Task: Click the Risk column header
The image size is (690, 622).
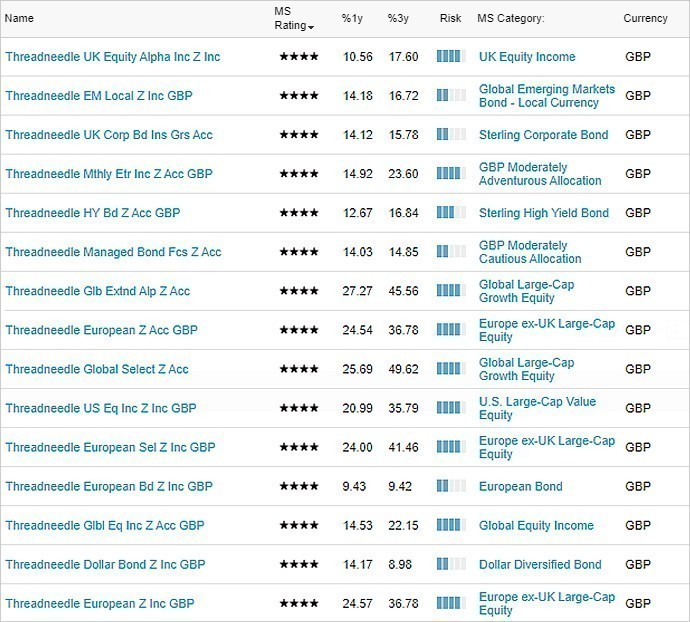Action: click(x=450, y=18)
